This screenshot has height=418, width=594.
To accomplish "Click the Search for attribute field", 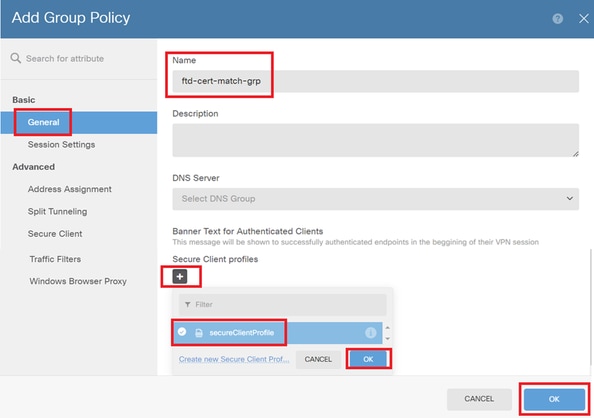I will tap(65, 58).
